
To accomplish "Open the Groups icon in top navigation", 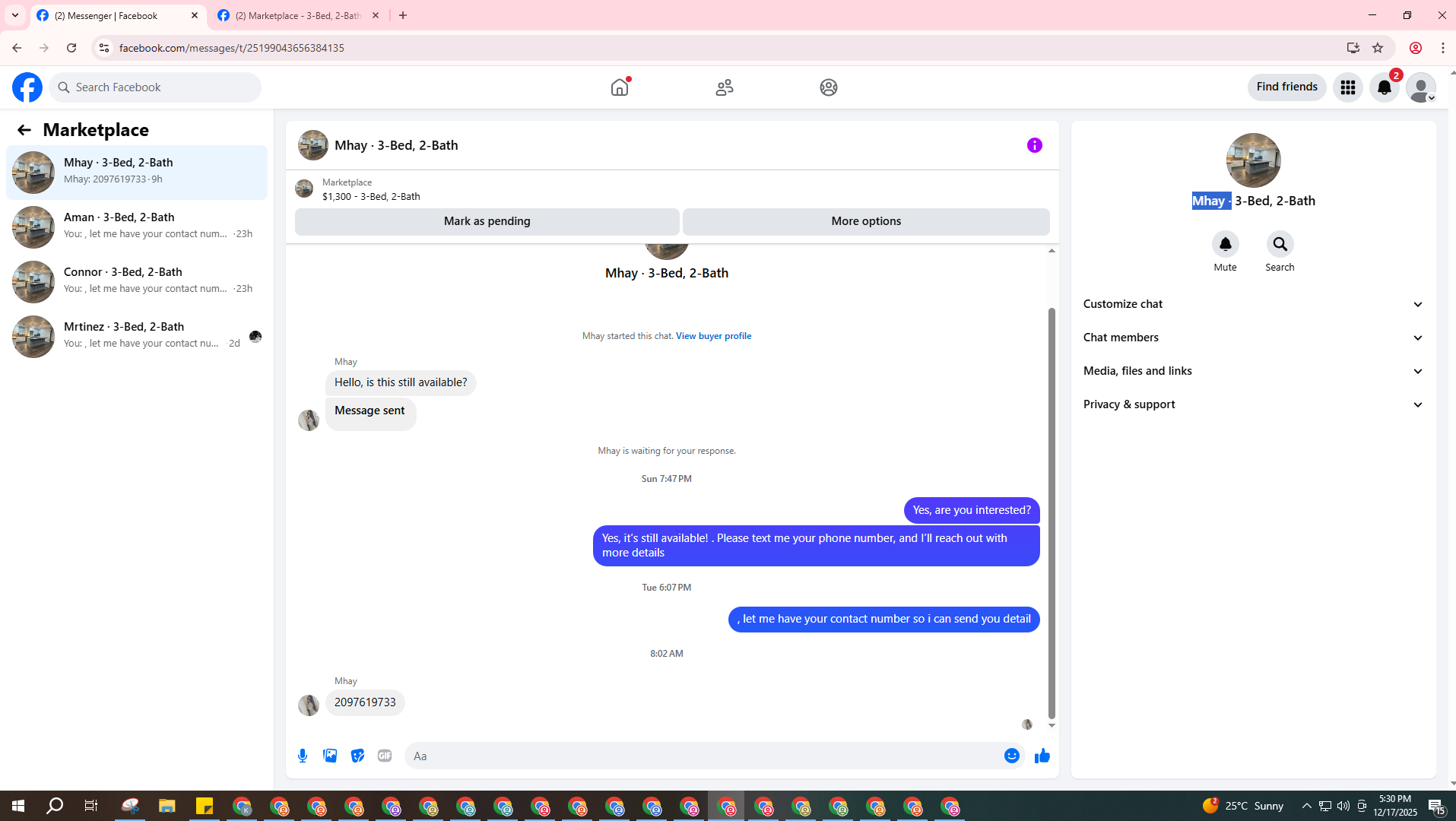I will [829, 87].
